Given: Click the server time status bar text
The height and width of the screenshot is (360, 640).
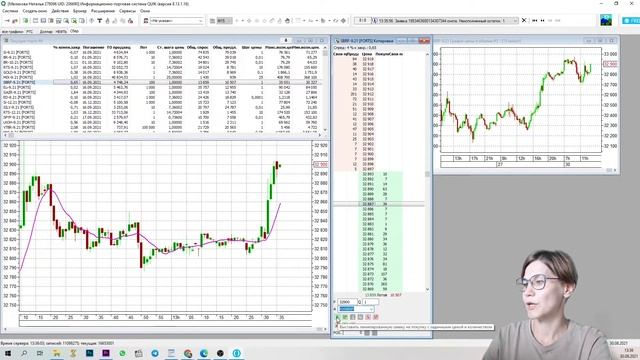Looking at the screenshot, I should [57, 343].
